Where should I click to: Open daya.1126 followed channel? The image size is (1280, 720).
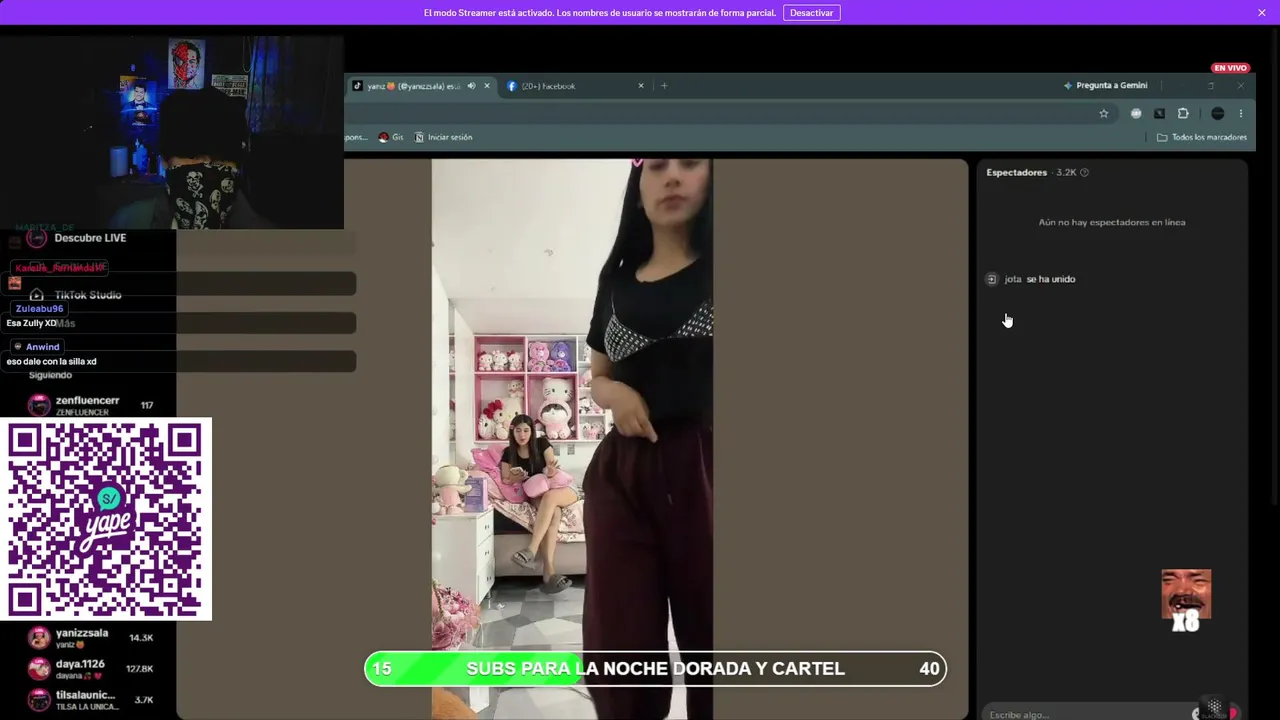[x=90, y=669]
